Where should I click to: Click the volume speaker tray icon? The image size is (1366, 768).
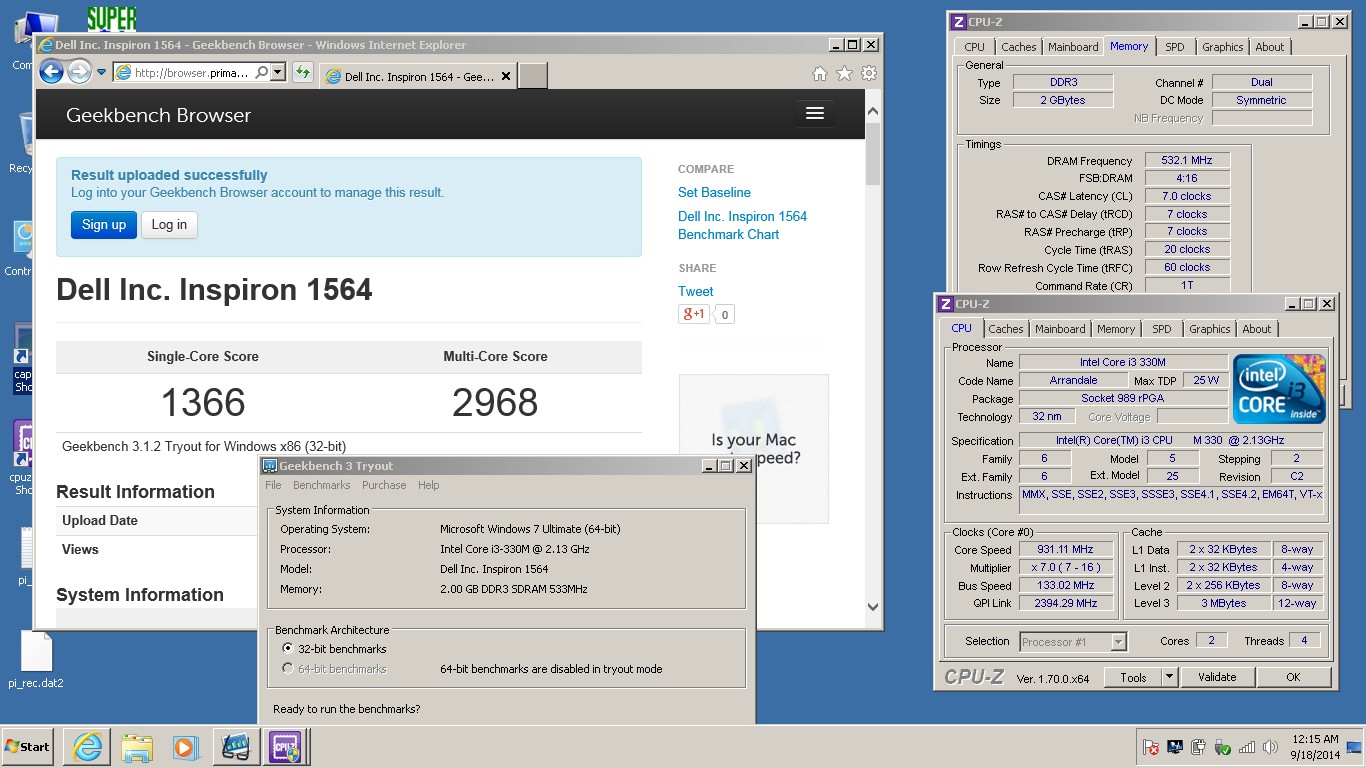tap(1271, 747)
